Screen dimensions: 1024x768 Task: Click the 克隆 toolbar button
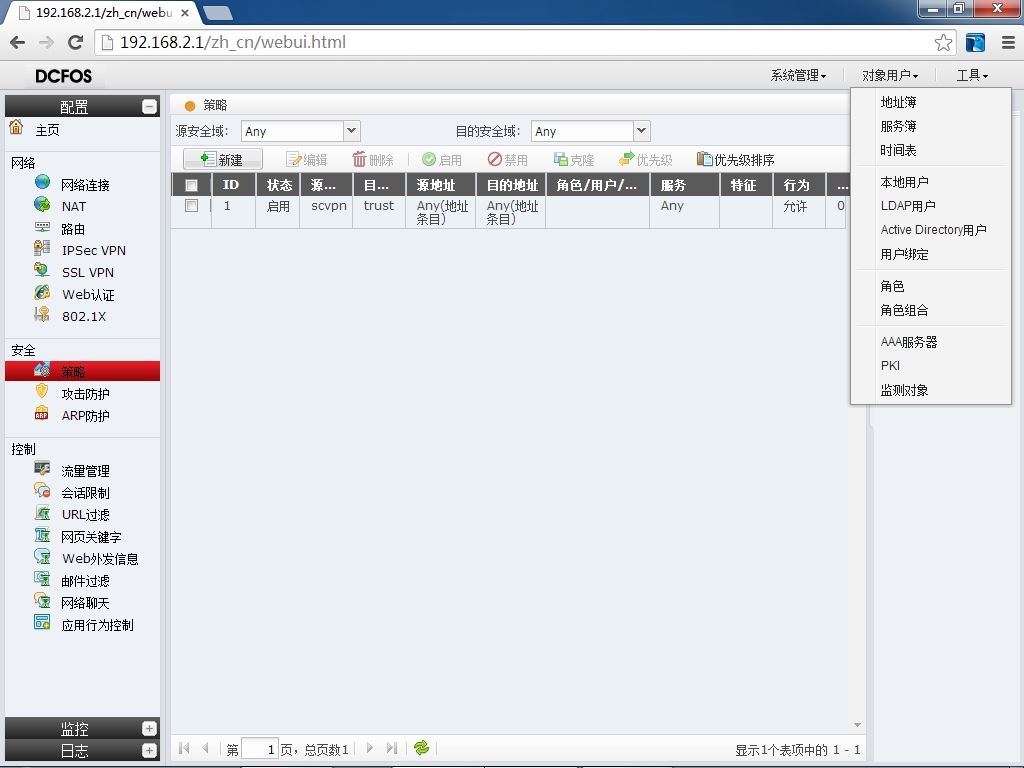tap(574, 159)
